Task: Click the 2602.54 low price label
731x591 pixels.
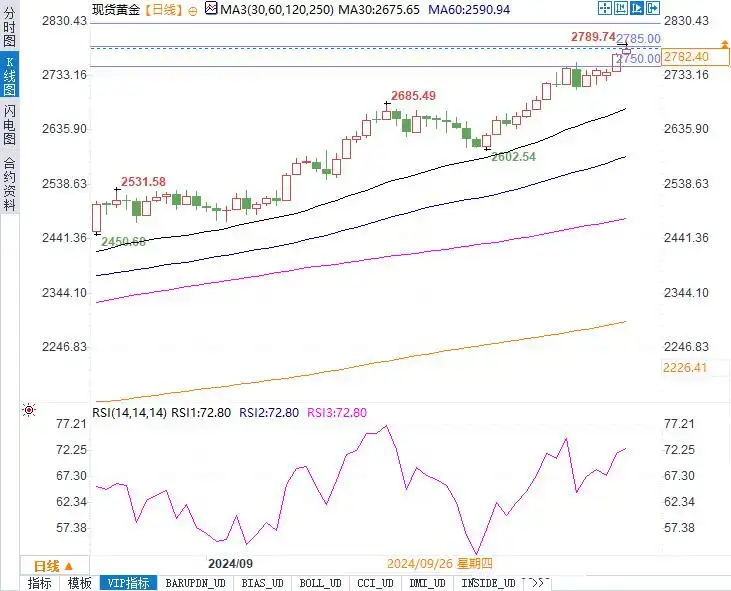Action: pos(513,157)
